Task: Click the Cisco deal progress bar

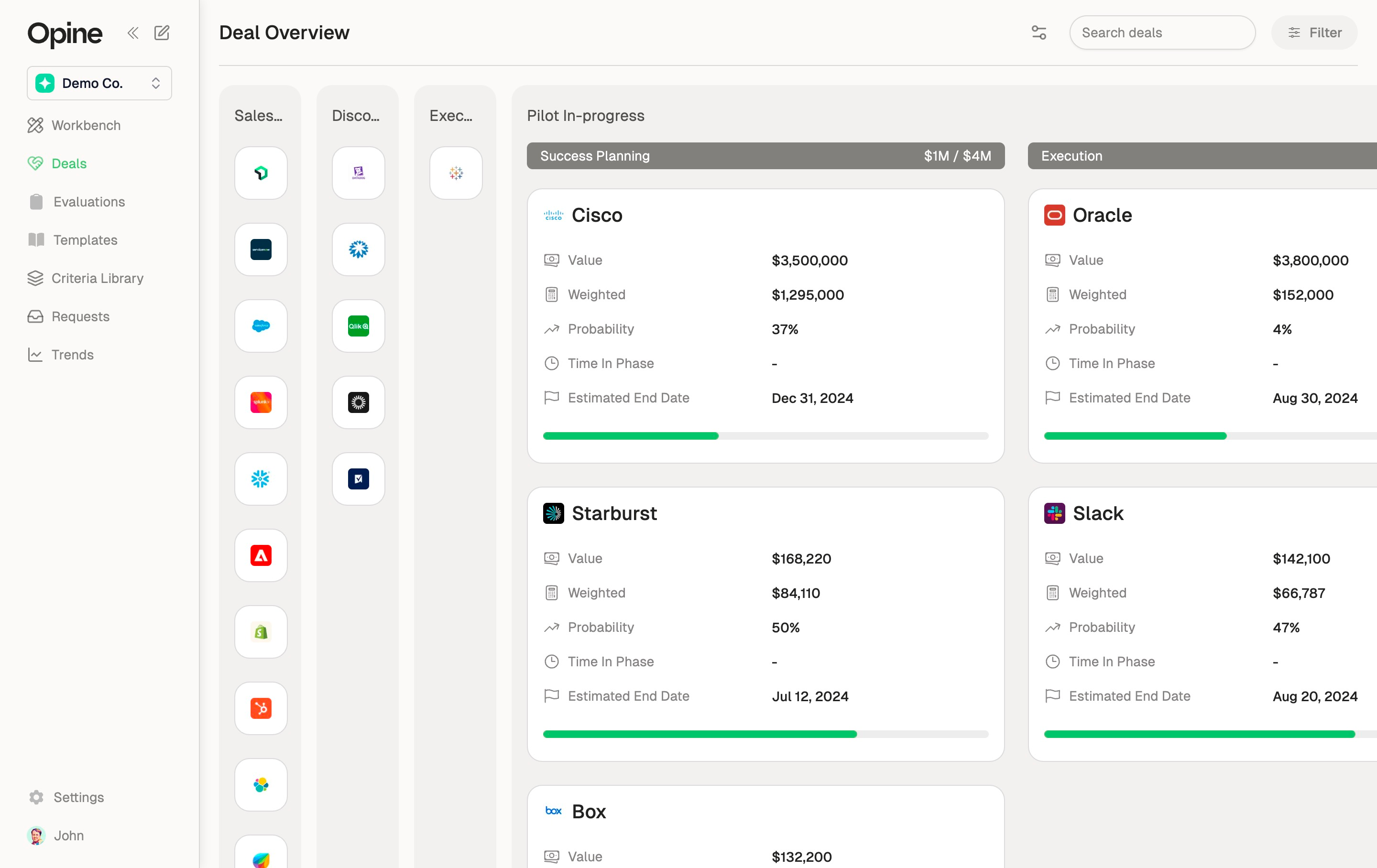Action: point(765,436)
